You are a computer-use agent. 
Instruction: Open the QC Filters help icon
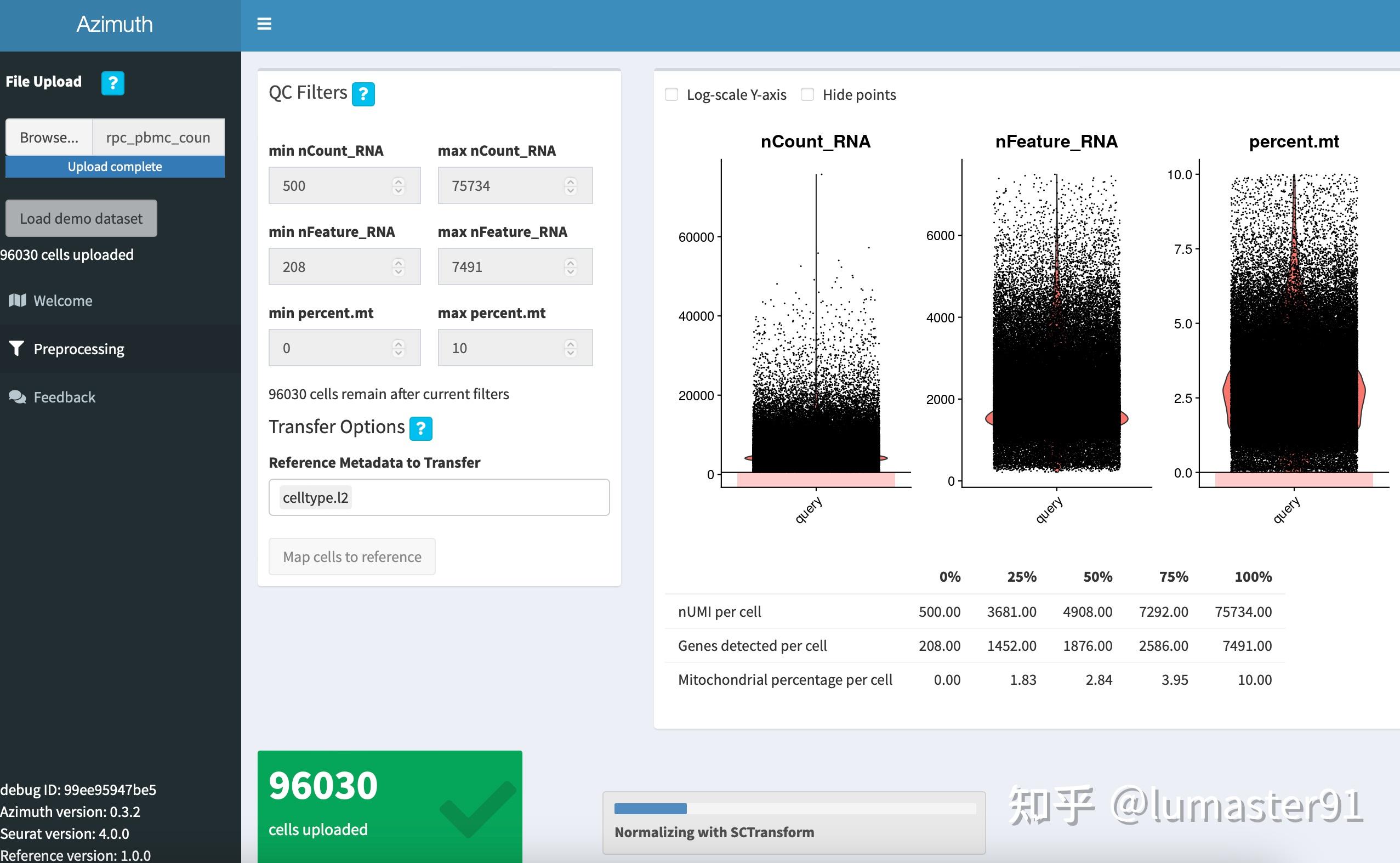(363, 94)
